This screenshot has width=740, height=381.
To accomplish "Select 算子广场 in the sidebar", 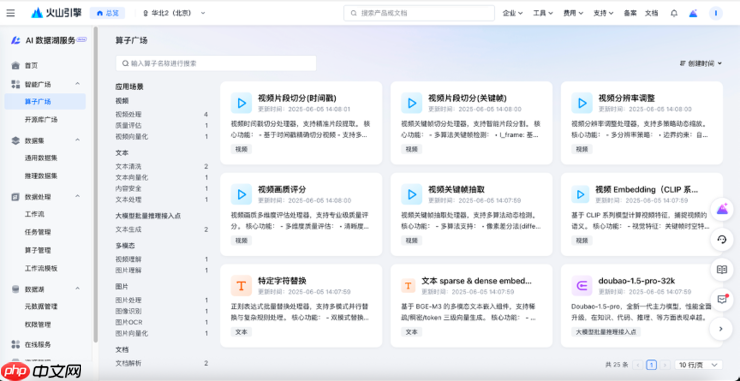I will (45, 102).
